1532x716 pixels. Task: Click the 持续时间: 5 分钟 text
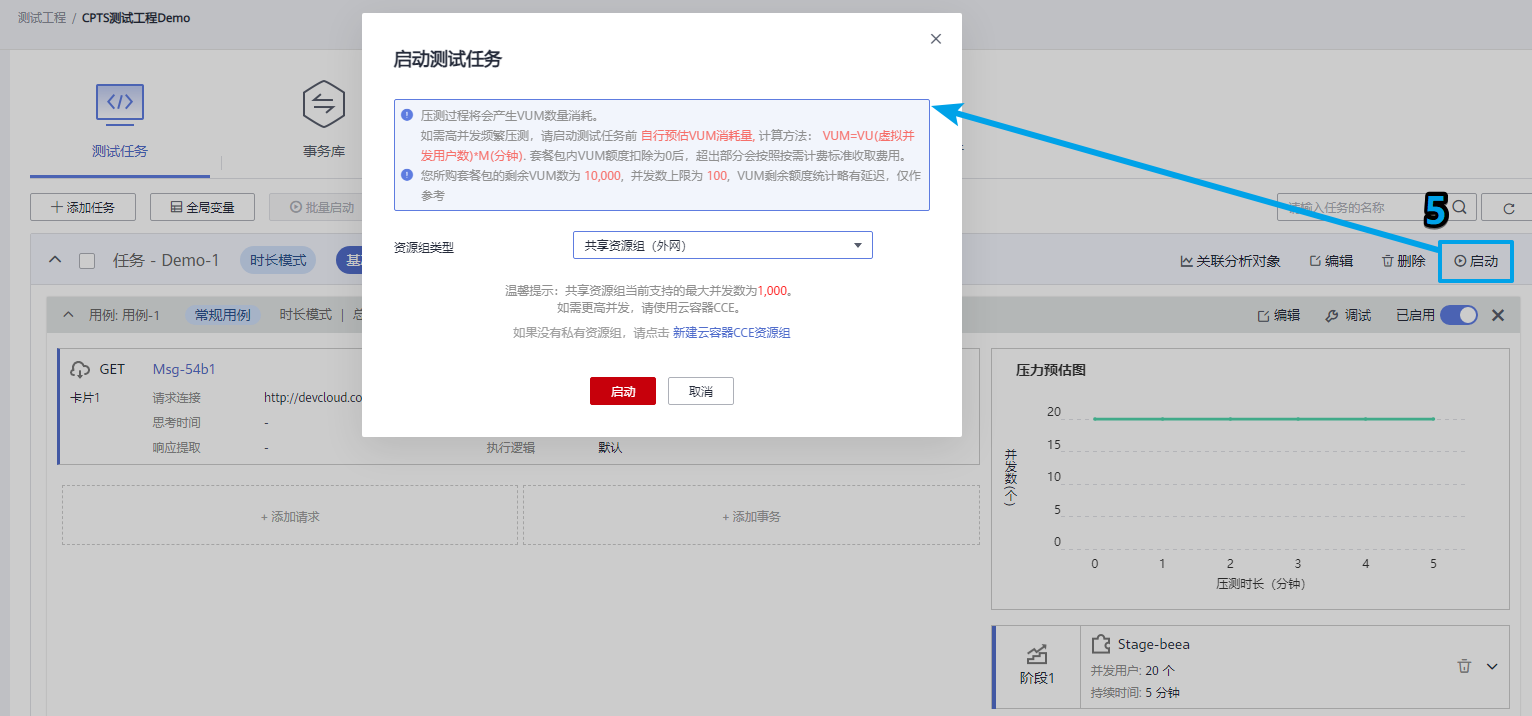[1136, 692]
